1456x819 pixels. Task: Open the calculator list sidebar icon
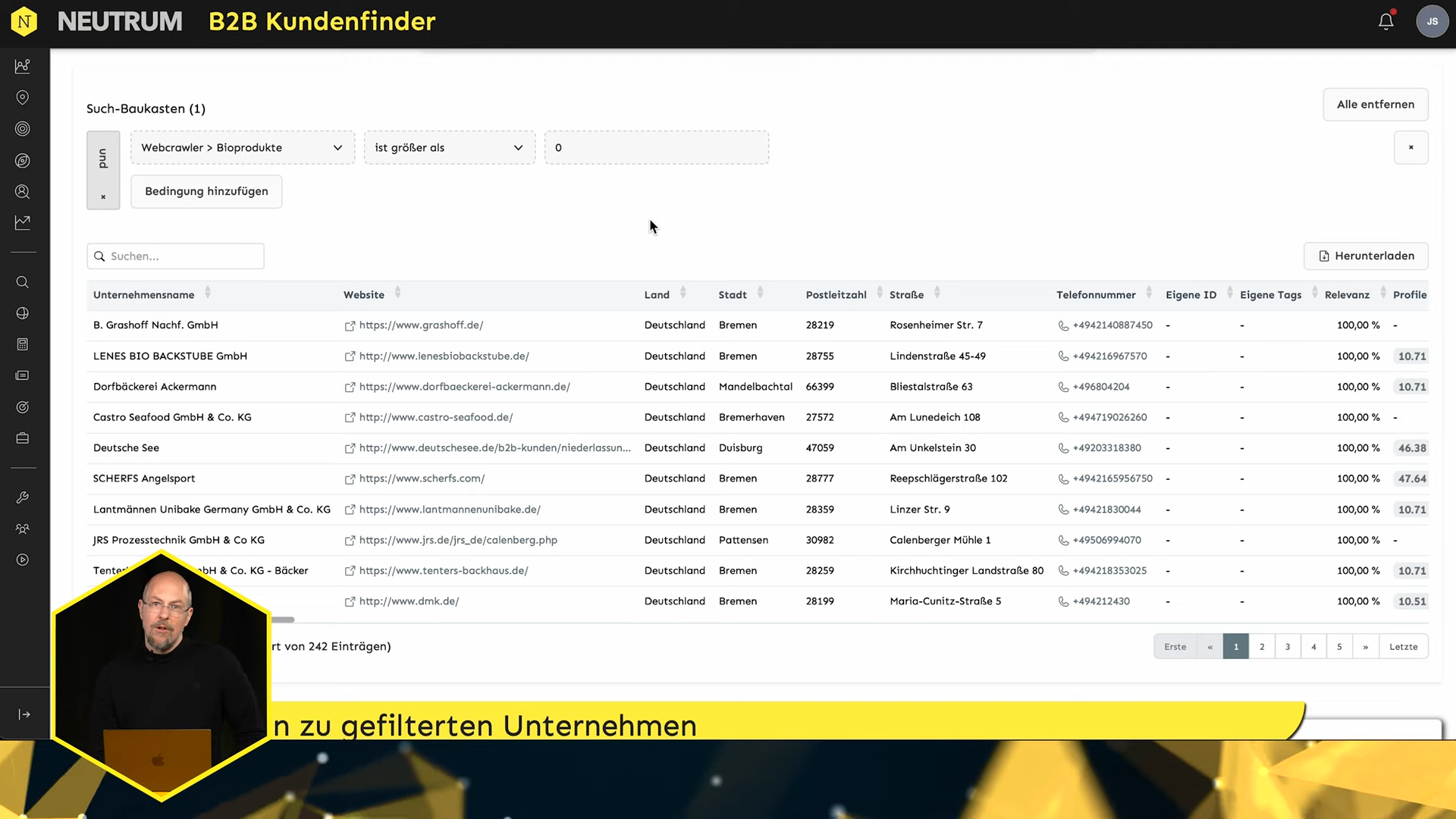tap(23, 344)
